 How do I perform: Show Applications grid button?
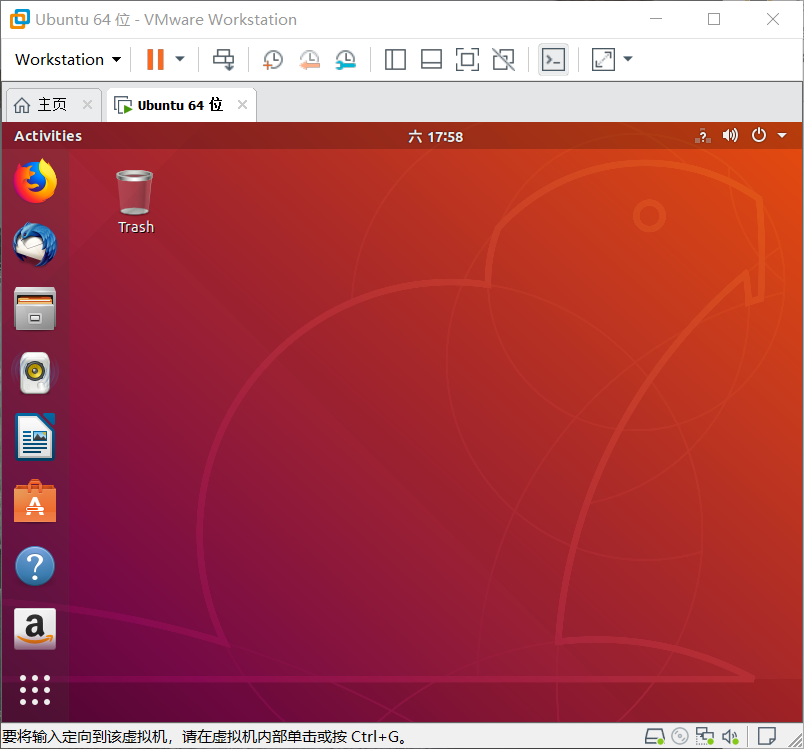tap(35, 690)
